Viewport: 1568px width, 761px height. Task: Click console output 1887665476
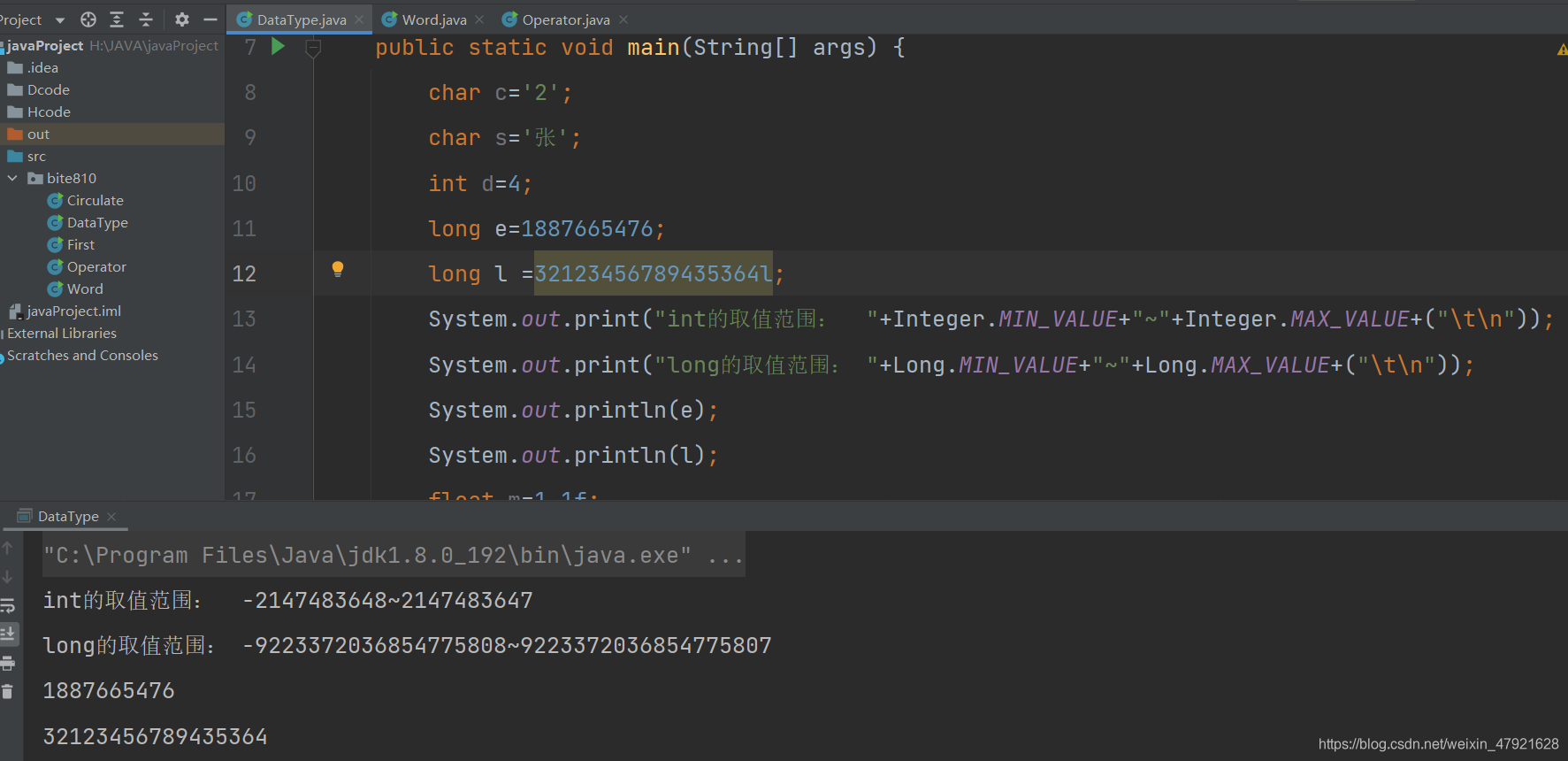109,691
